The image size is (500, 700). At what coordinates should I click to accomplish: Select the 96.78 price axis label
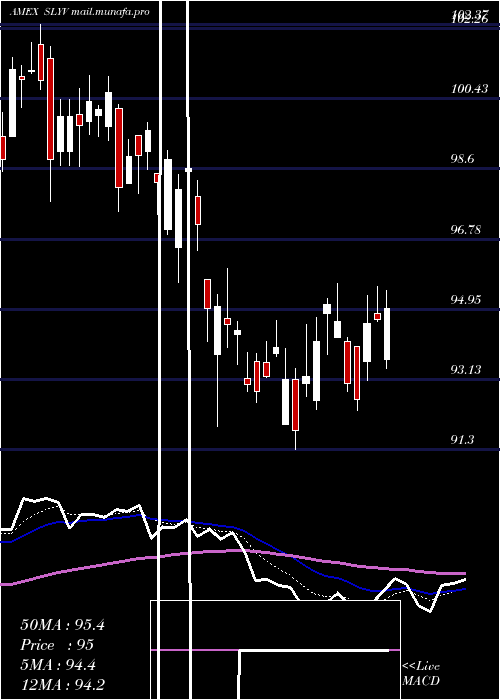(x=466, y=230)
